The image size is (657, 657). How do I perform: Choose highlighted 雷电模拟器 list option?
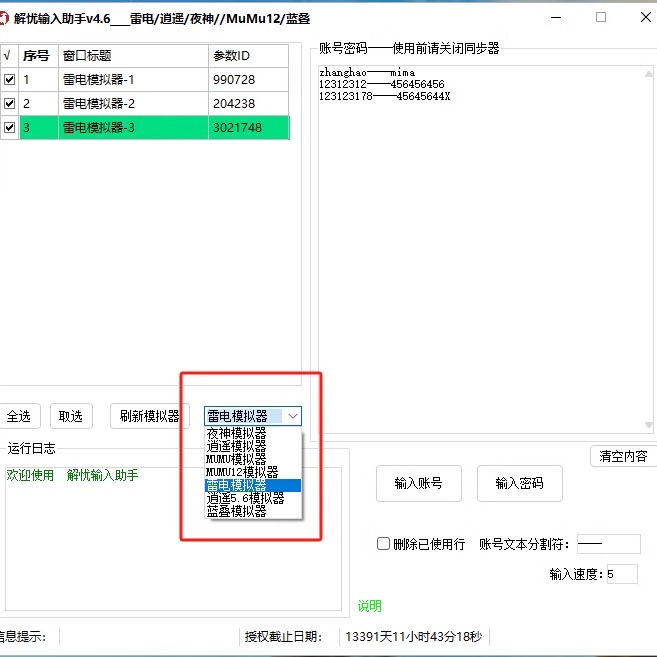[x=253, y=485]
